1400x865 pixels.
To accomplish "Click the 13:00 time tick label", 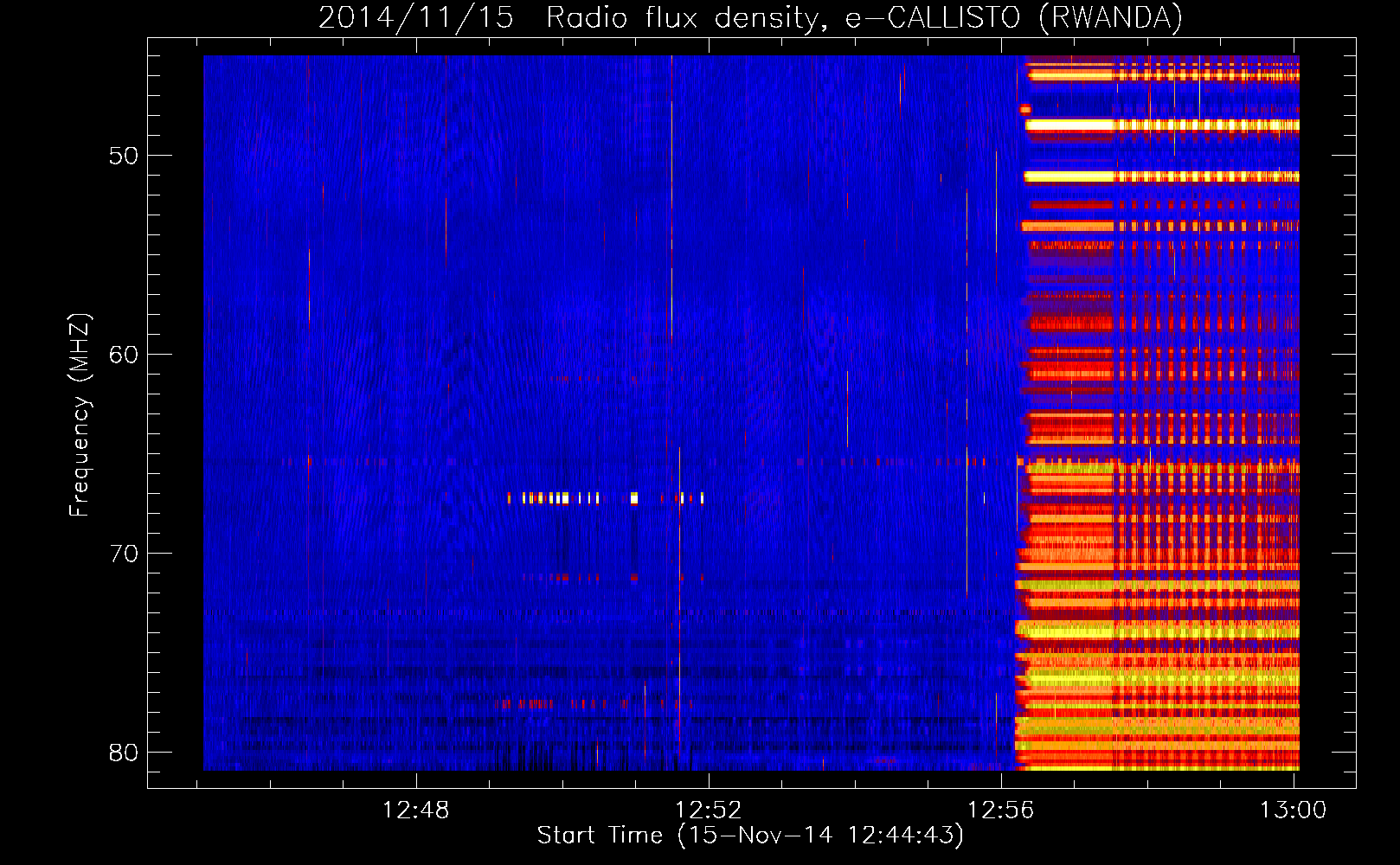I will 1293,811.
